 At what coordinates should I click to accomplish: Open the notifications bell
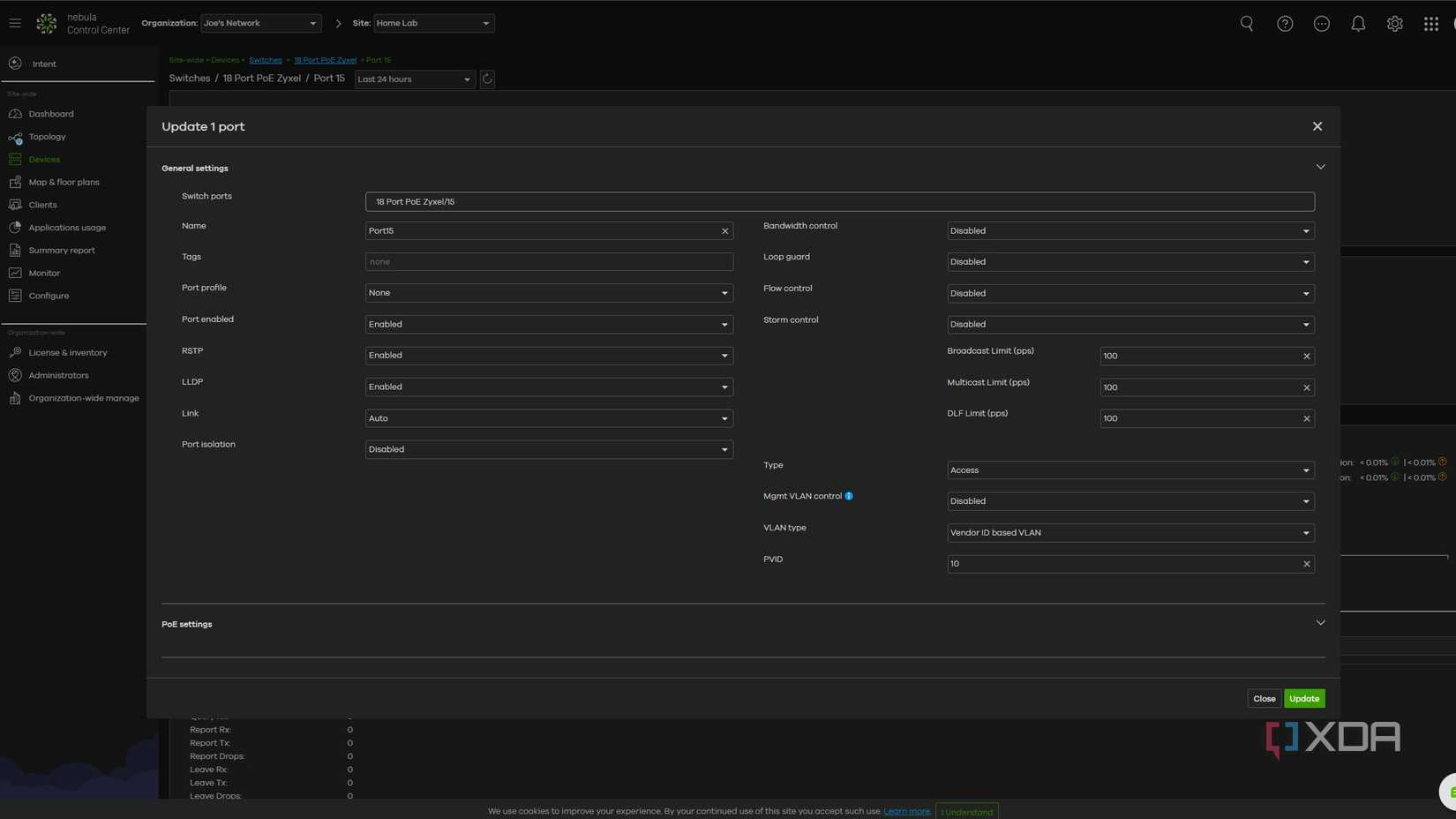coord(1358,24)
